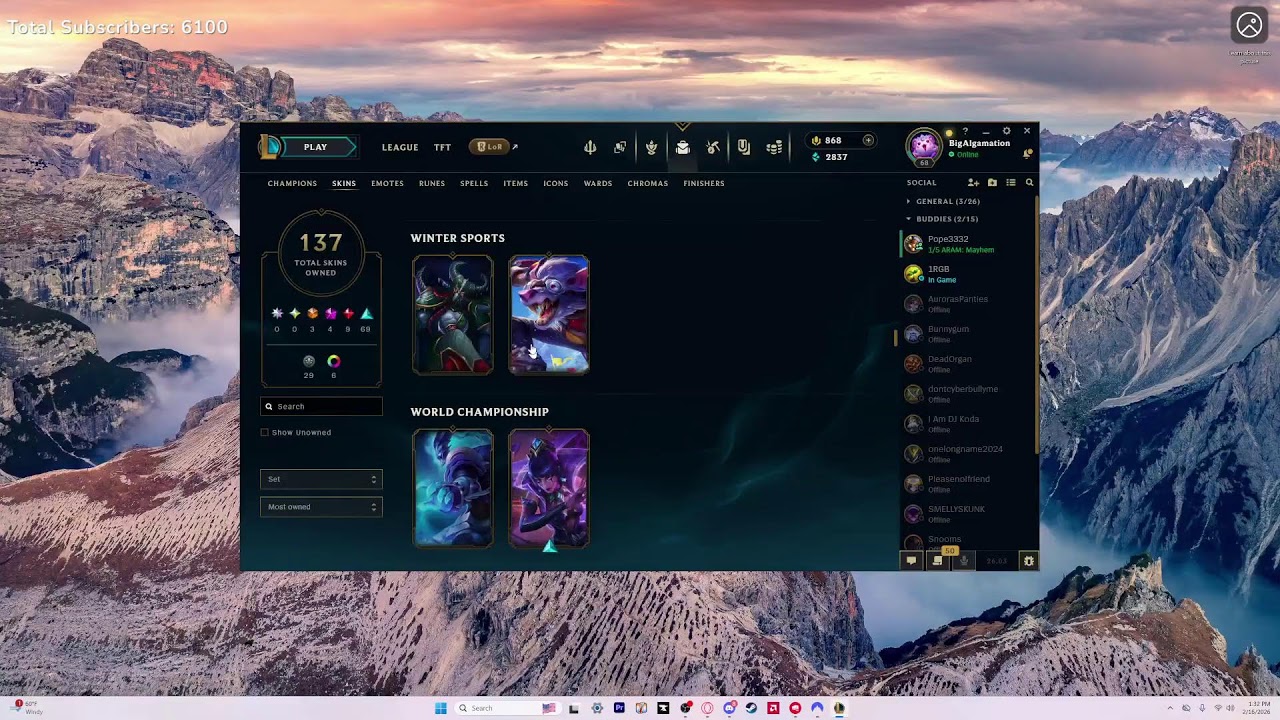
Task: Show hidden icons in the system tray
Action: click(1170, 708)
